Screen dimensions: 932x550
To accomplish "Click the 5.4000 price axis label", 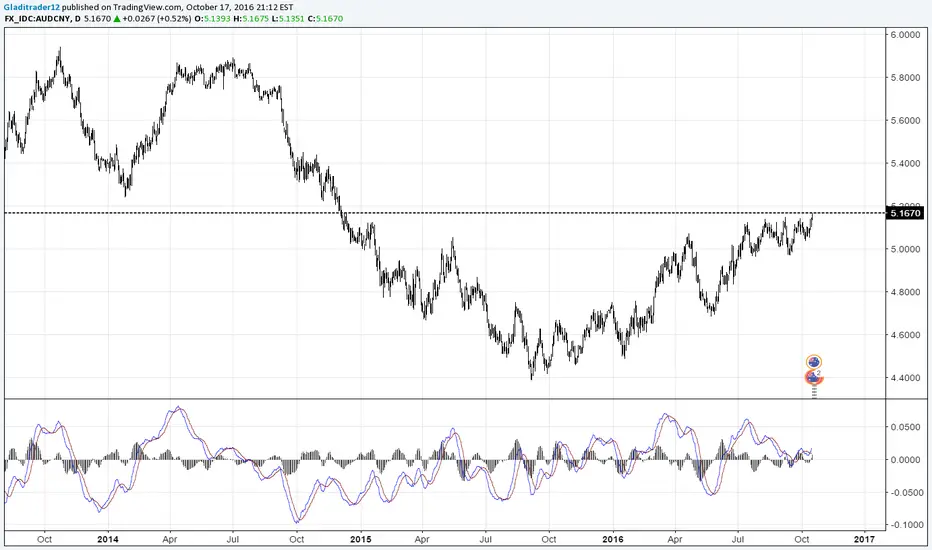I will (x=905, y=164).
